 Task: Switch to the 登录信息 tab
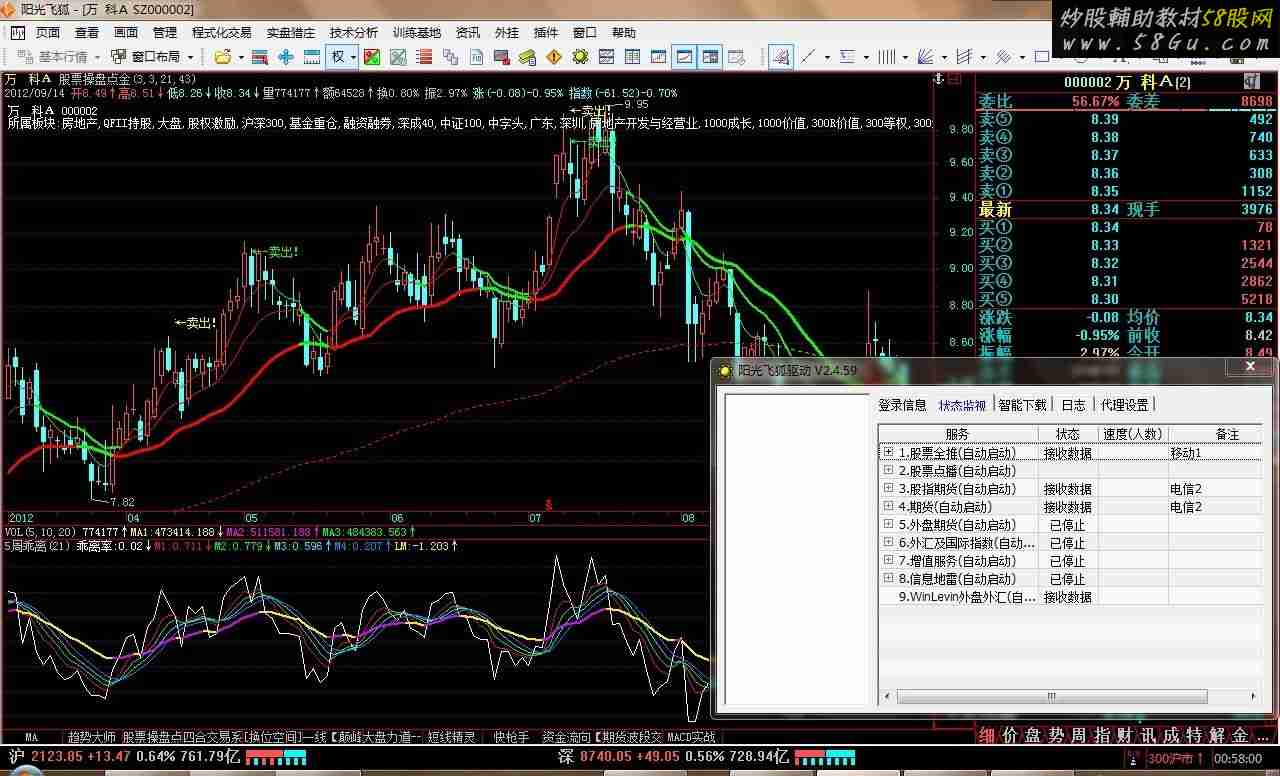point(902,405)
